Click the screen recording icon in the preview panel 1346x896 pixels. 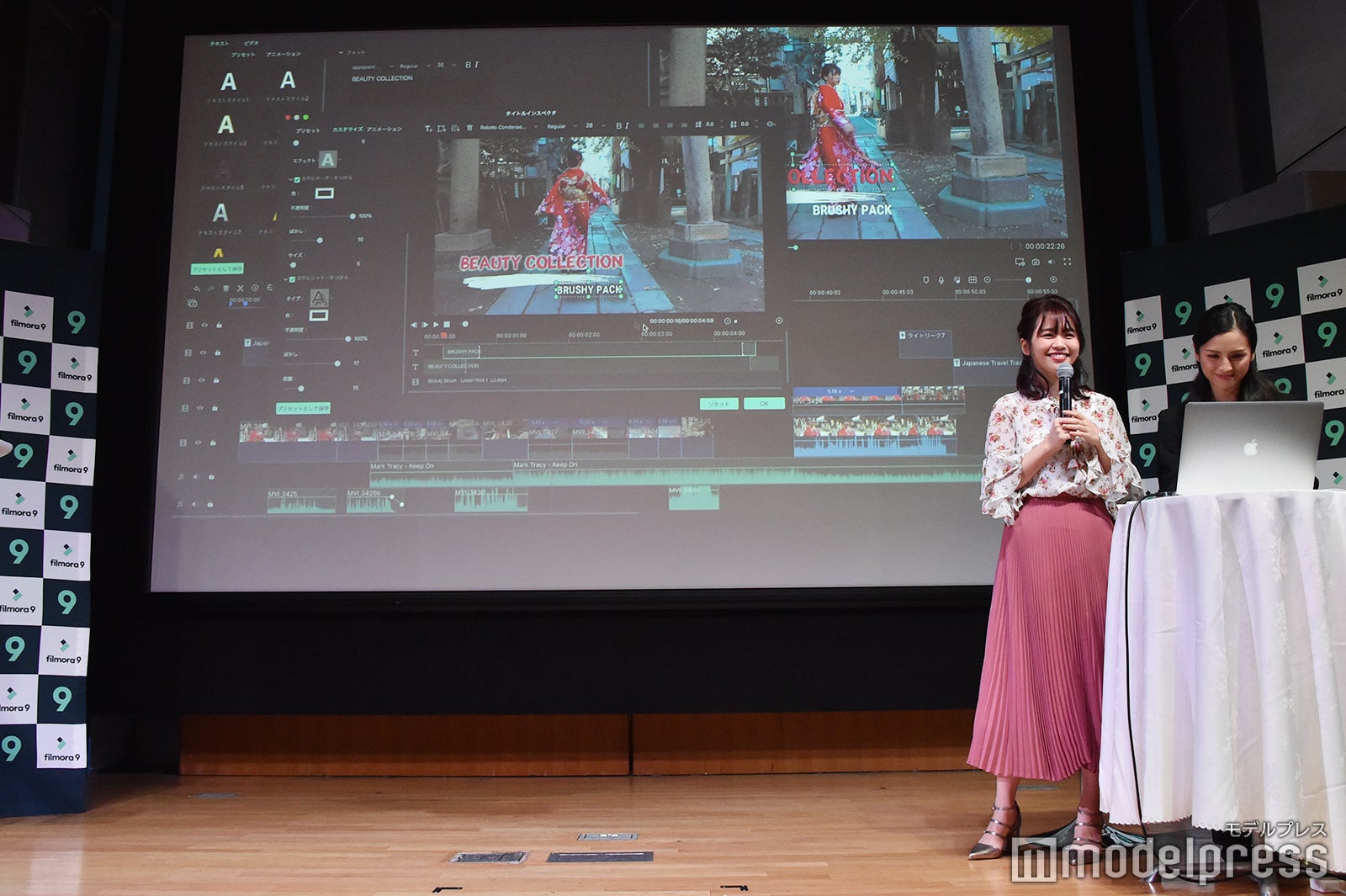tap(1020, 262)
